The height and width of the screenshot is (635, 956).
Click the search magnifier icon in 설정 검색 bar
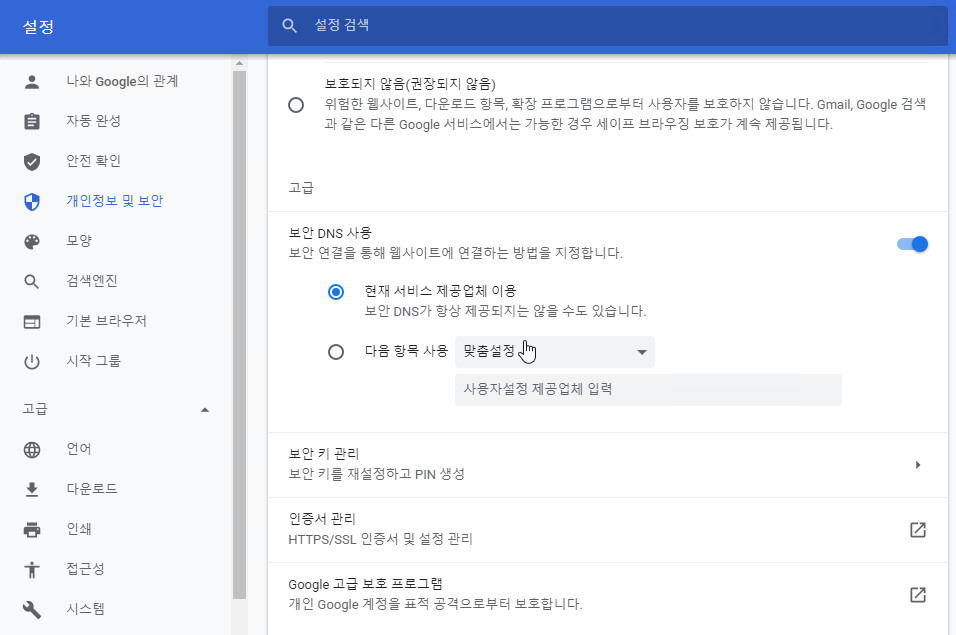click(x=289, y=26)
